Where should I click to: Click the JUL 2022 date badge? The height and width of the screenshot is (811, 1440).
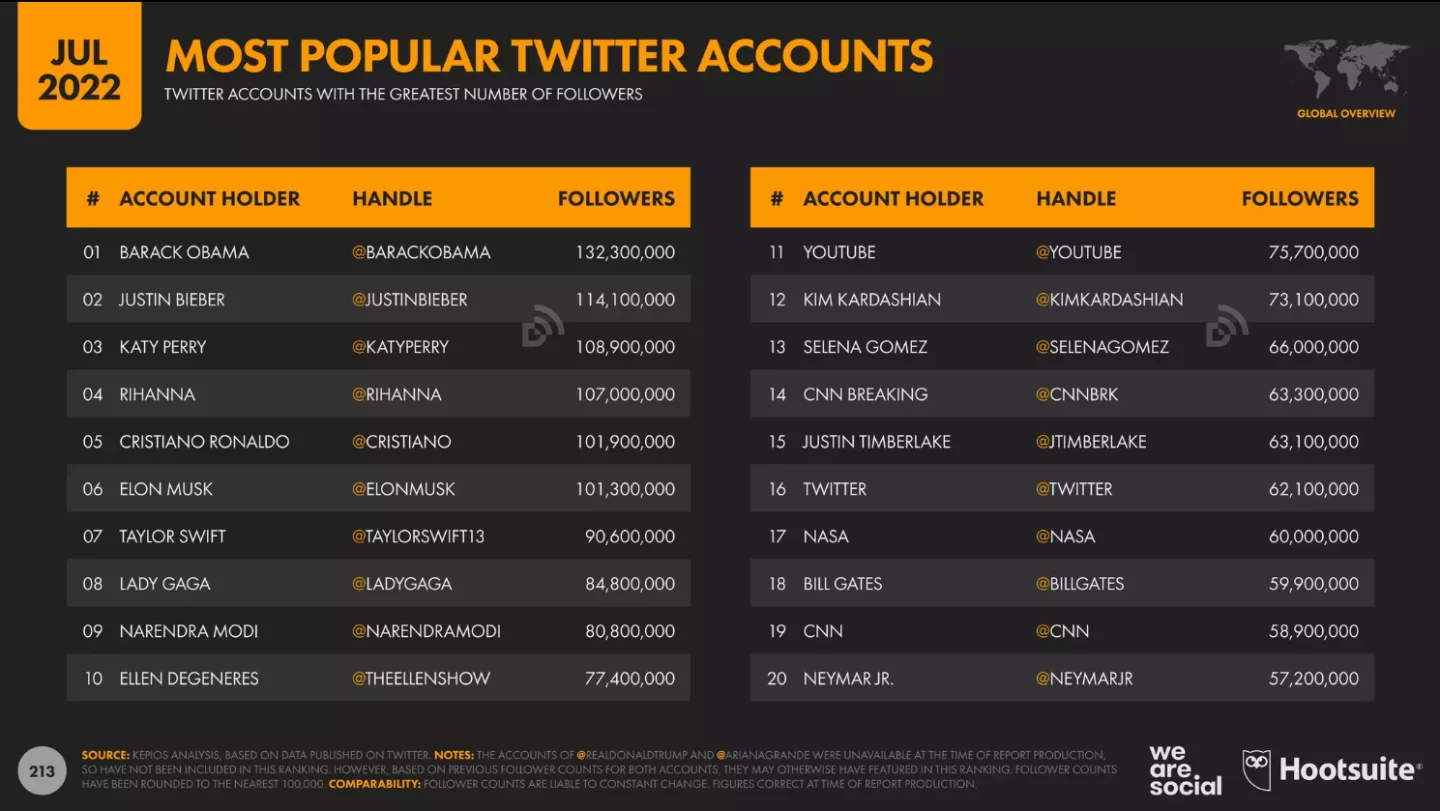(x=79, y=70)
